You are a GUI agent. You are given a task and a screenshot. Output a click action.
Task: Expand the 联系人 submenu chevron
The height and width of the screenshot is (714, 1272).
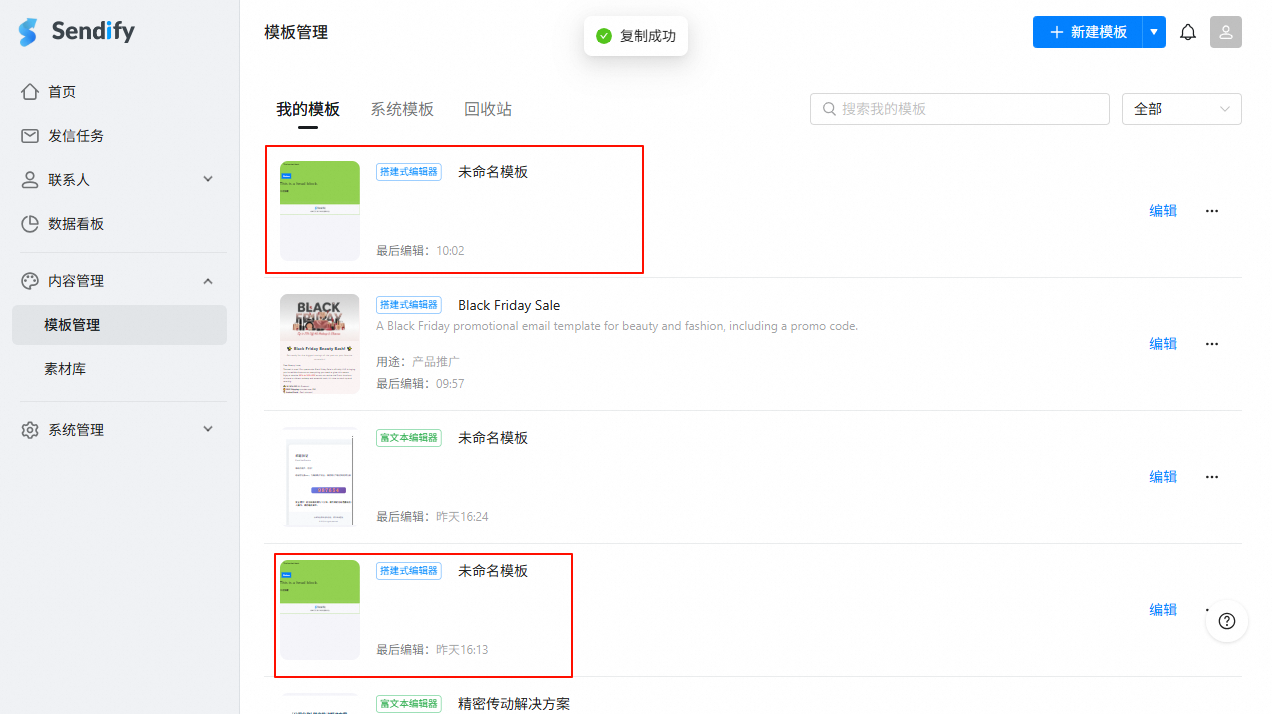tap(208, 180)
